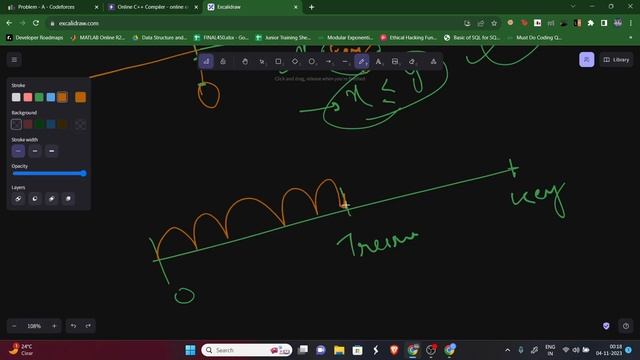Zoom in on the canvas
Screen dimensions: 640x360
(x=54, y=326)
